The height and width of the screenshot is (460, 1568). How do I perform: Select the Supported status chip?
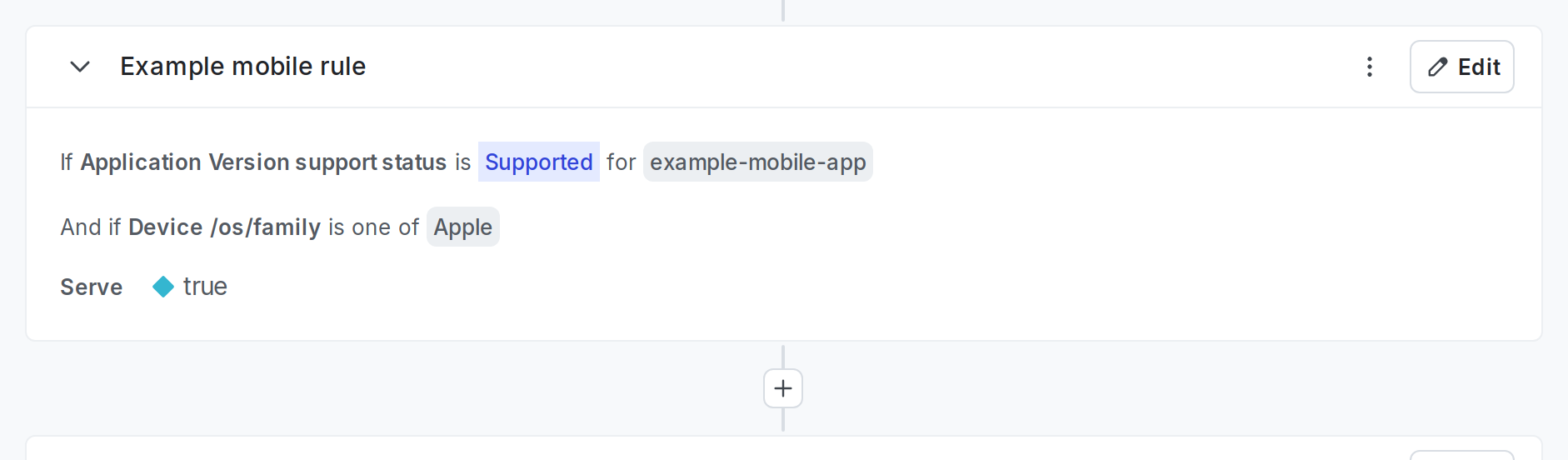coord(538,162)
